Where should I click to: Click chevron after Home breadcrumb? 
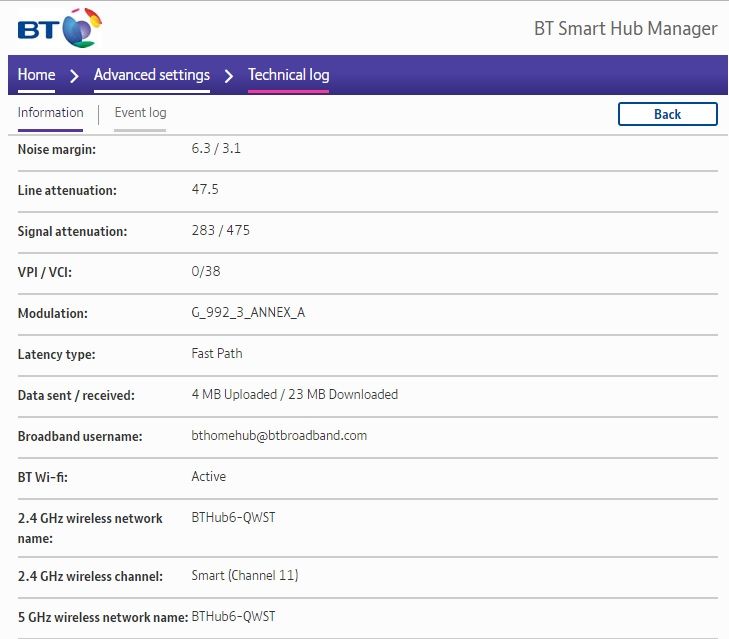(74, 75)
